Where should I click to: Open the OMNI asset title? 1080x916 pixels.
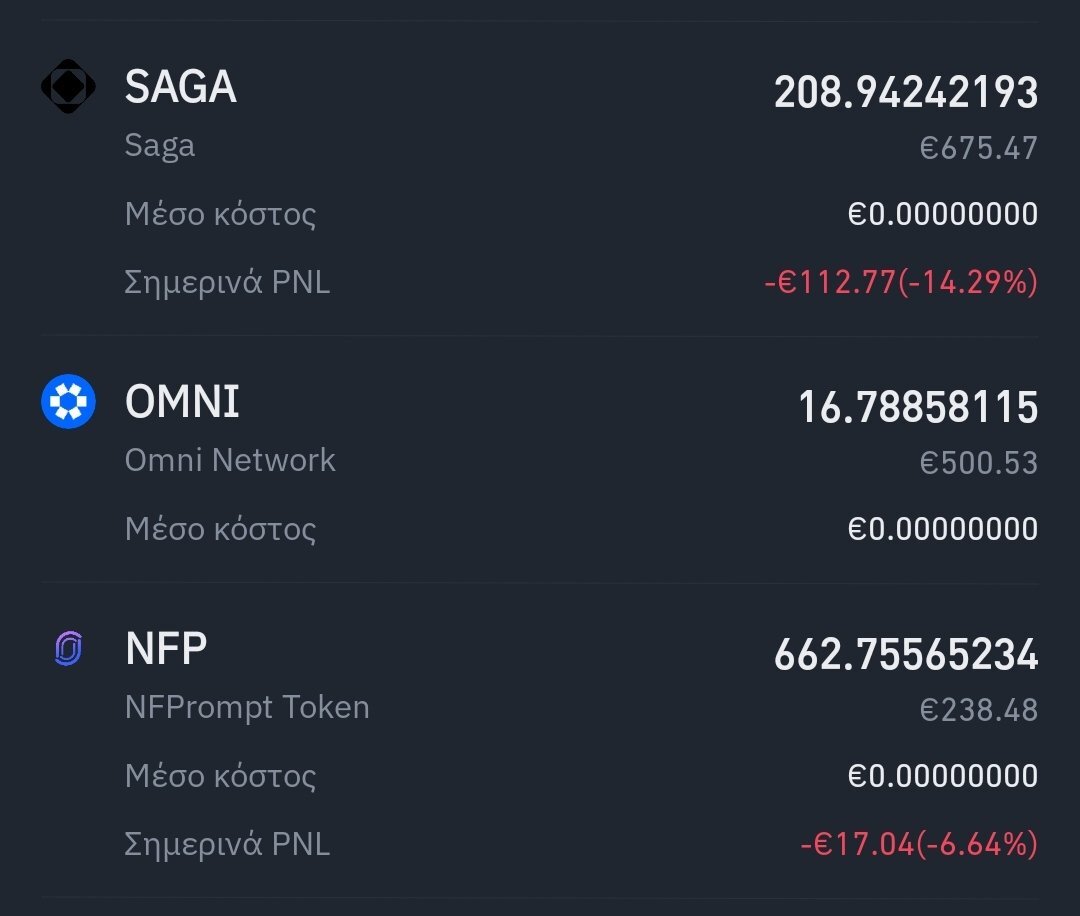click(182, 402)
